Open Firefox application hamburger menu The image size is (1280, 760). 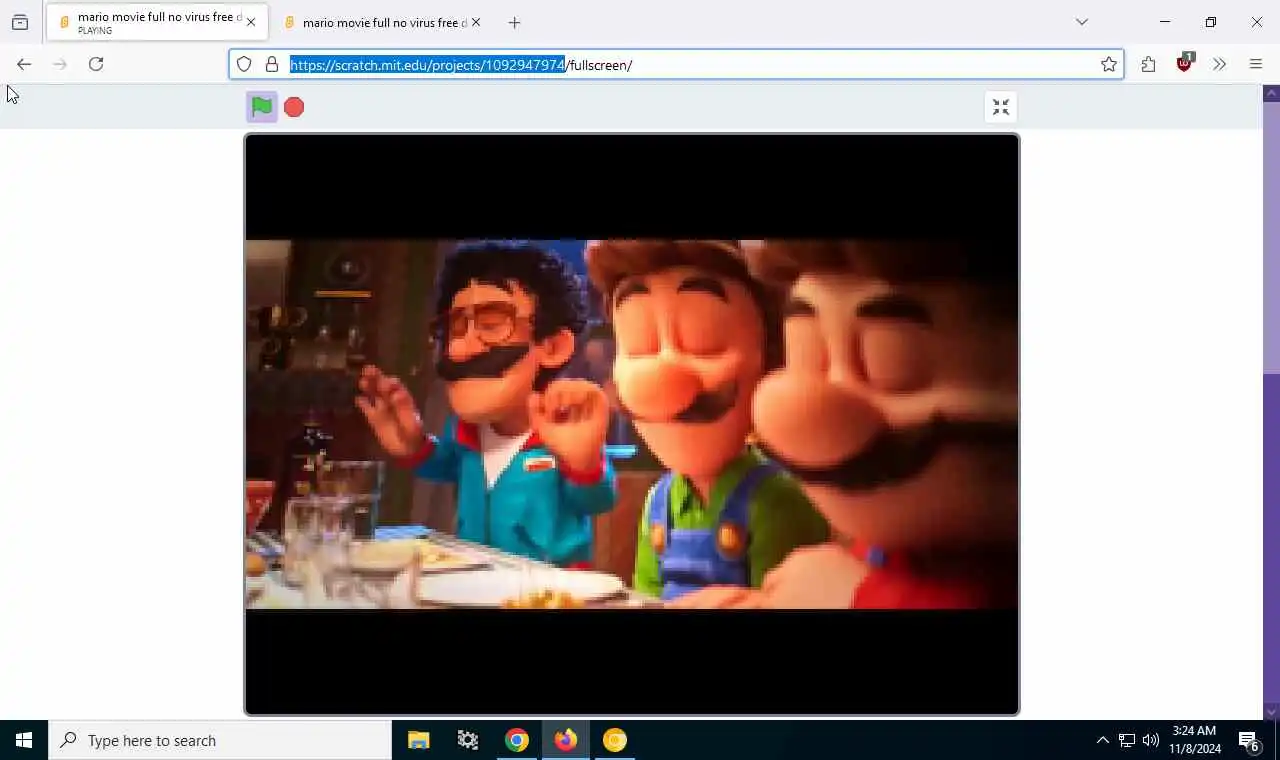[x=1256, y=64]
